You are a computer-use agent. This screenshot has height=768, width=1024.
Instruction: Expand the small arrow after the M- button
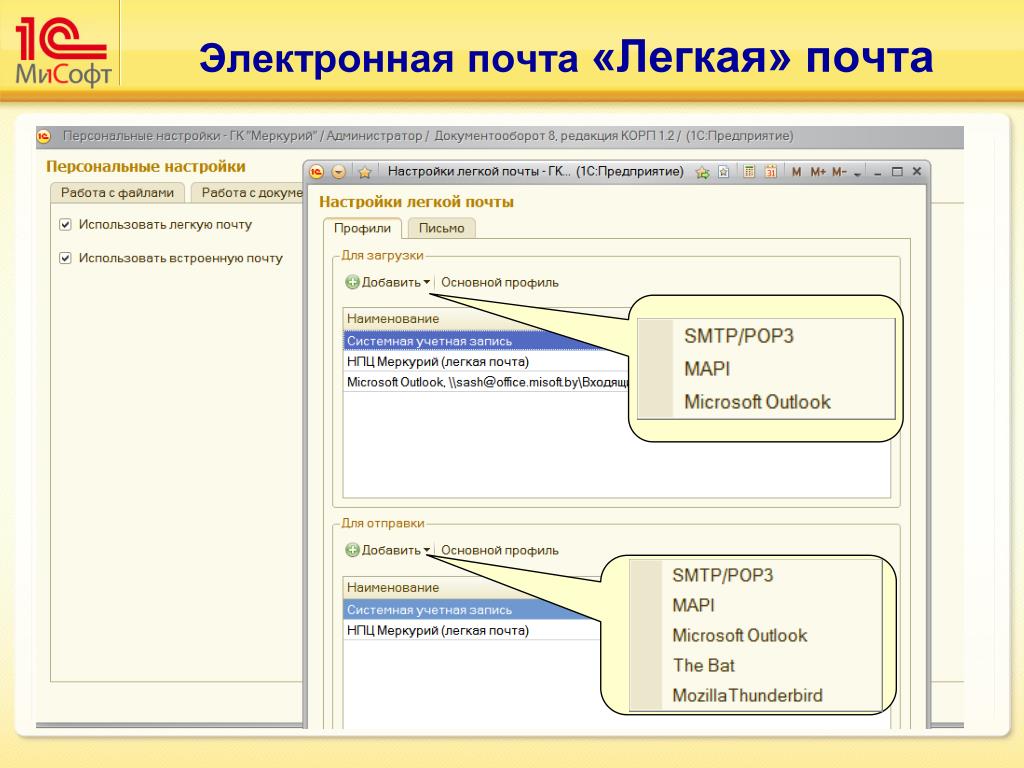point(857,174)
